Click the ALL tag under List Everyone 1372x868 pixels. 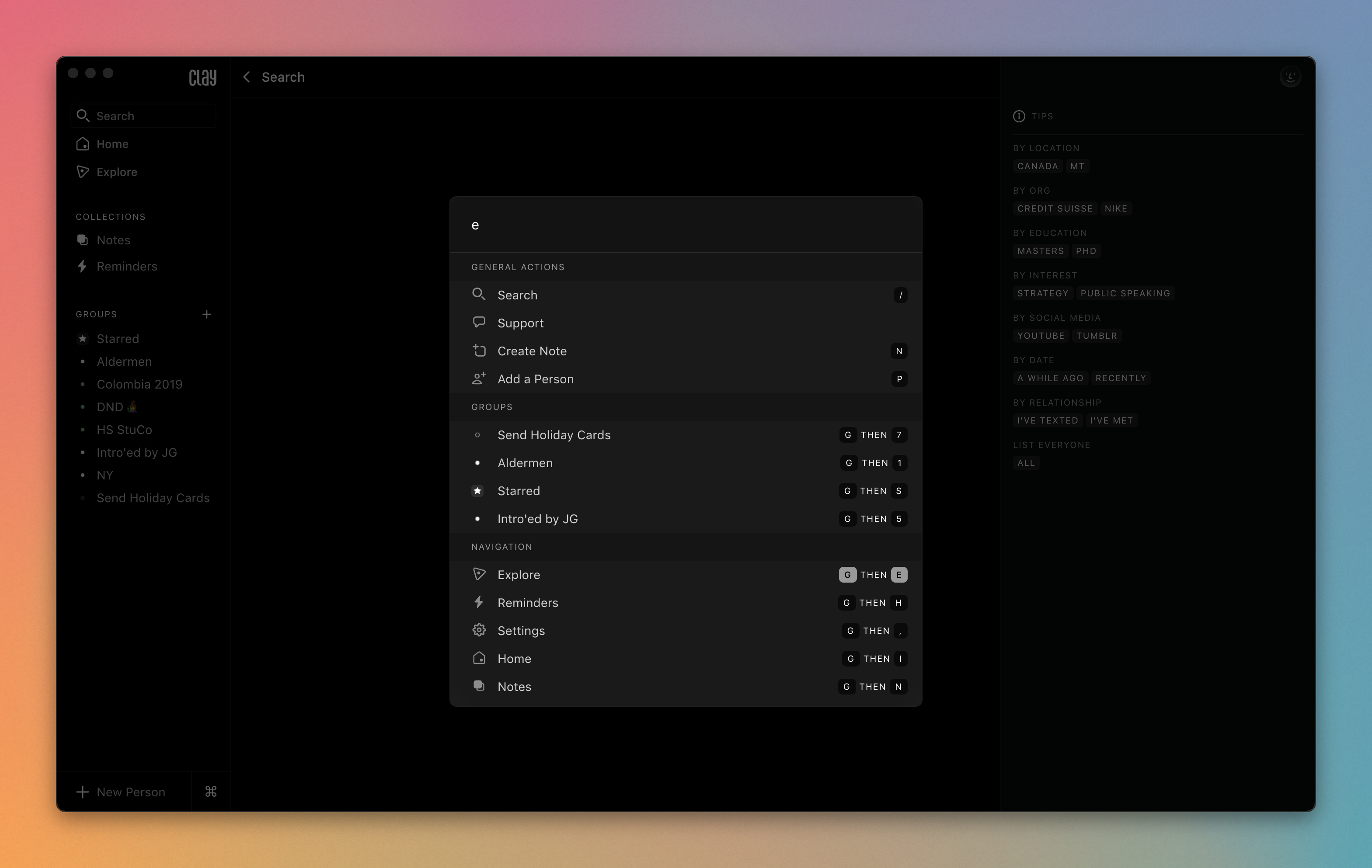click(x=1026, y=463)
